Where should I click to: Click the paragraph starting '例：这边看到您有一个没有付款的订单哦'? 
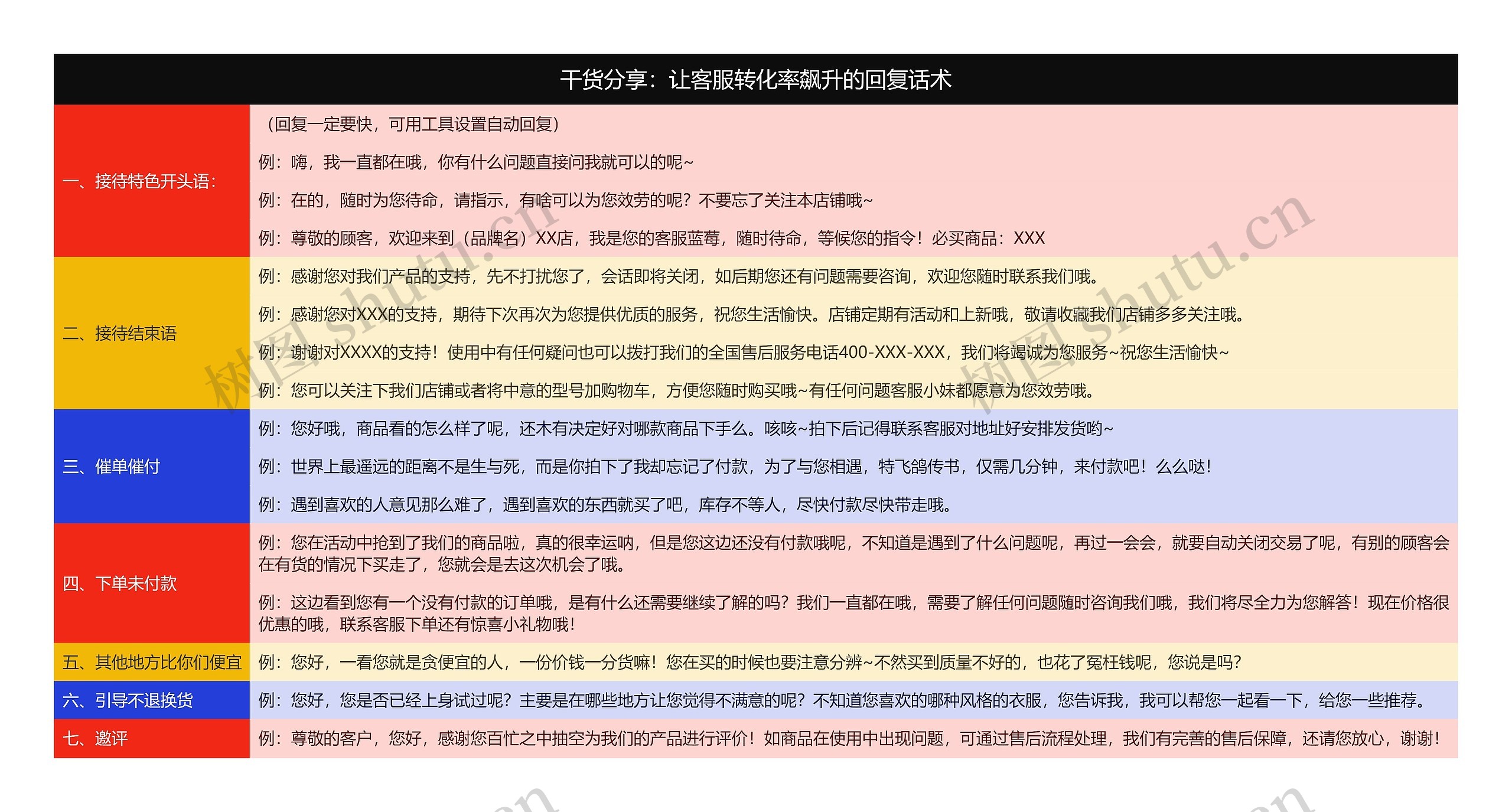(854, 614)
